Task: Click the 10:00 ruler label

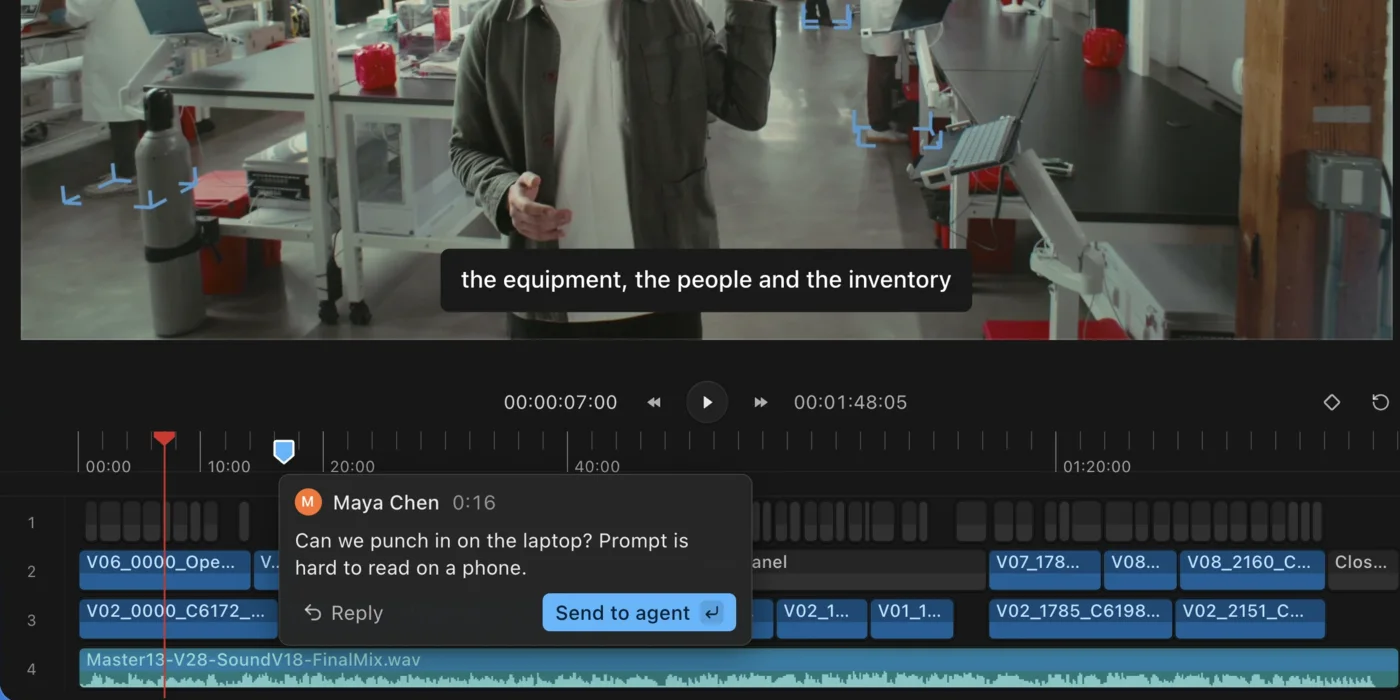Action: tap(229, 466)
